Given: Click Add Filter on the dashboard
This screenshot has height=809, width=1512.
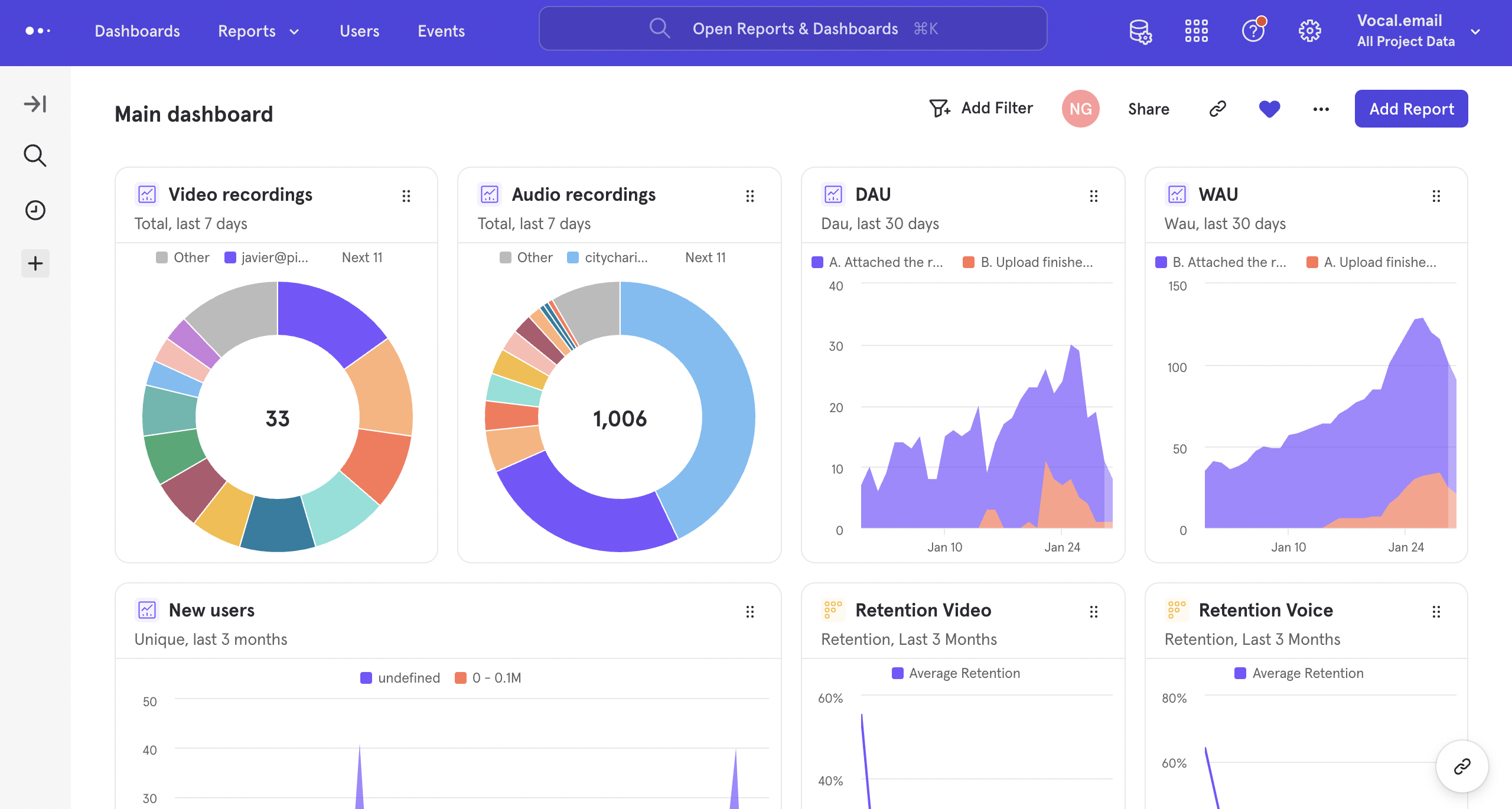Looking at the screenshot, I should pyautogui.click(x=981, y=108).
